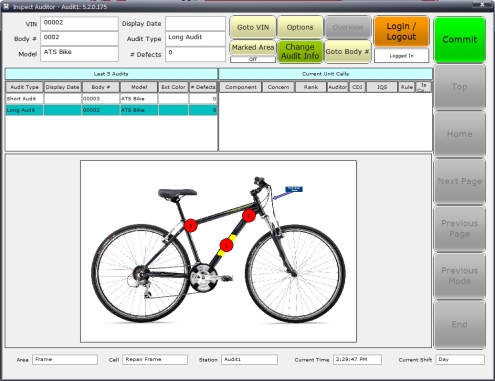Click the Model column header in Last 5 Audits
The width and height of the screenshot is (495, 381).
click(139, 87)
